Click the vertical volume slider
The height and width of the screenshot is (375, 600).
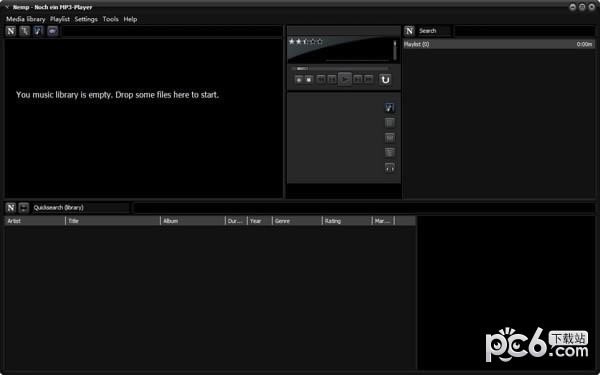(x=395, y=50)
